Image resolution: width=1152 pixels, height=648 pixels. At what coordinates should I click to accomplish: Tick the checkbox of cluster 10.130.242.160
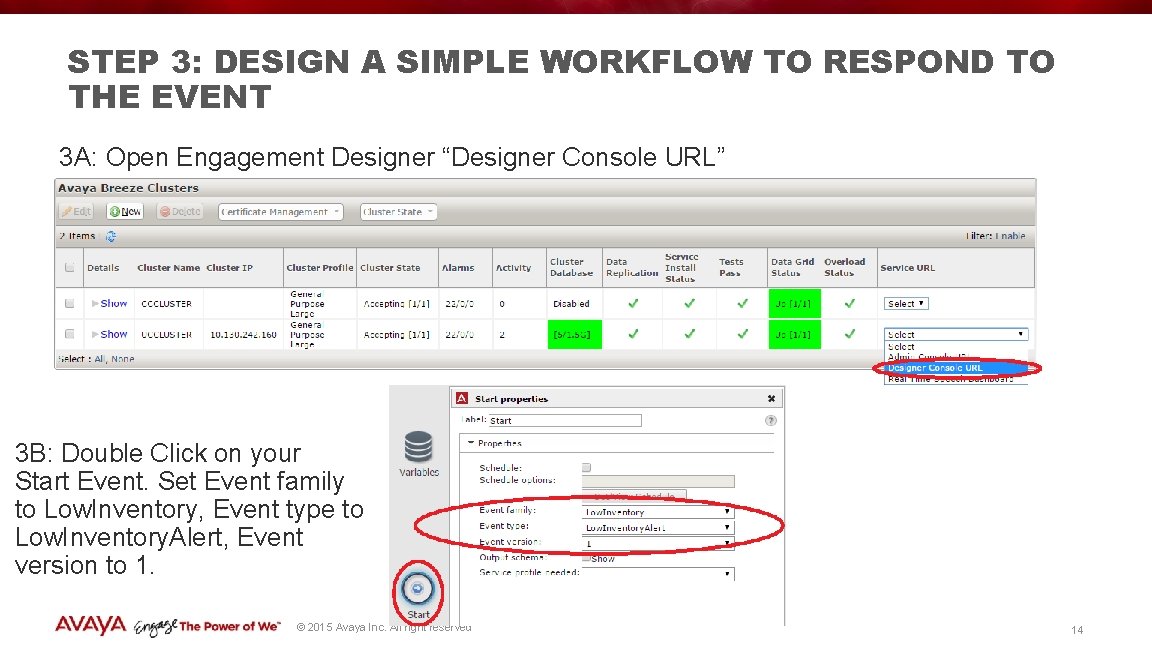[69, 334]
